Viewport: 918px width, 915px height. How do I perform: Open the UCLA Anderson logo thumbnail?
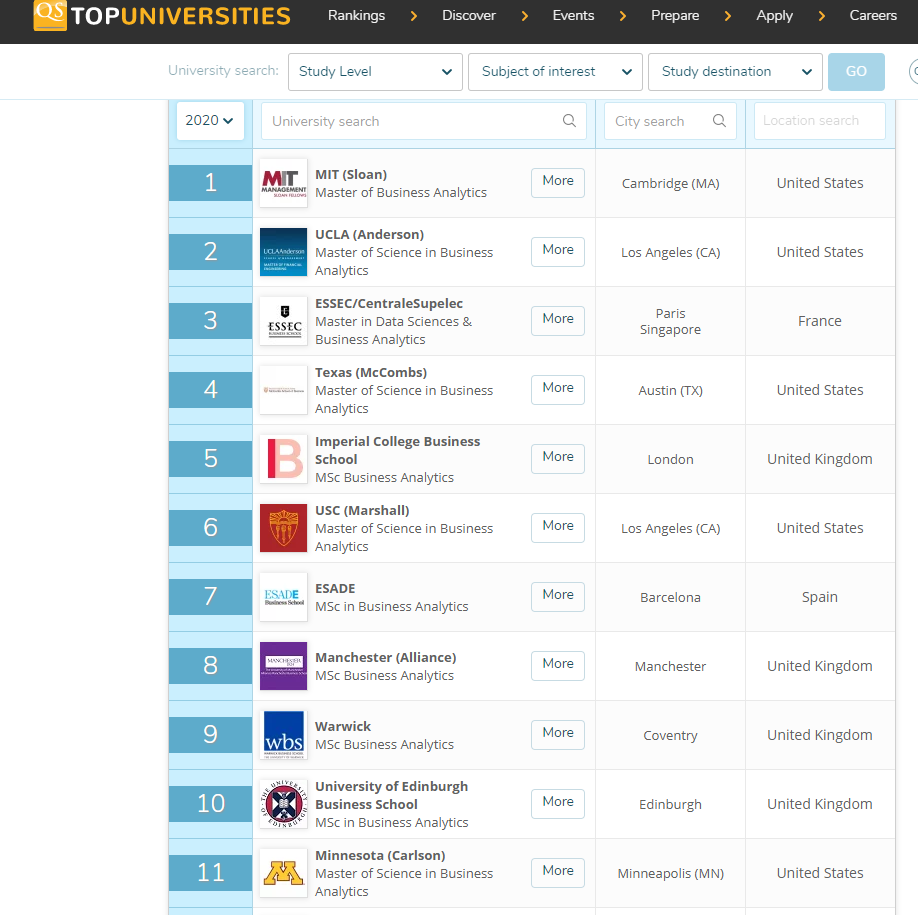283,252
